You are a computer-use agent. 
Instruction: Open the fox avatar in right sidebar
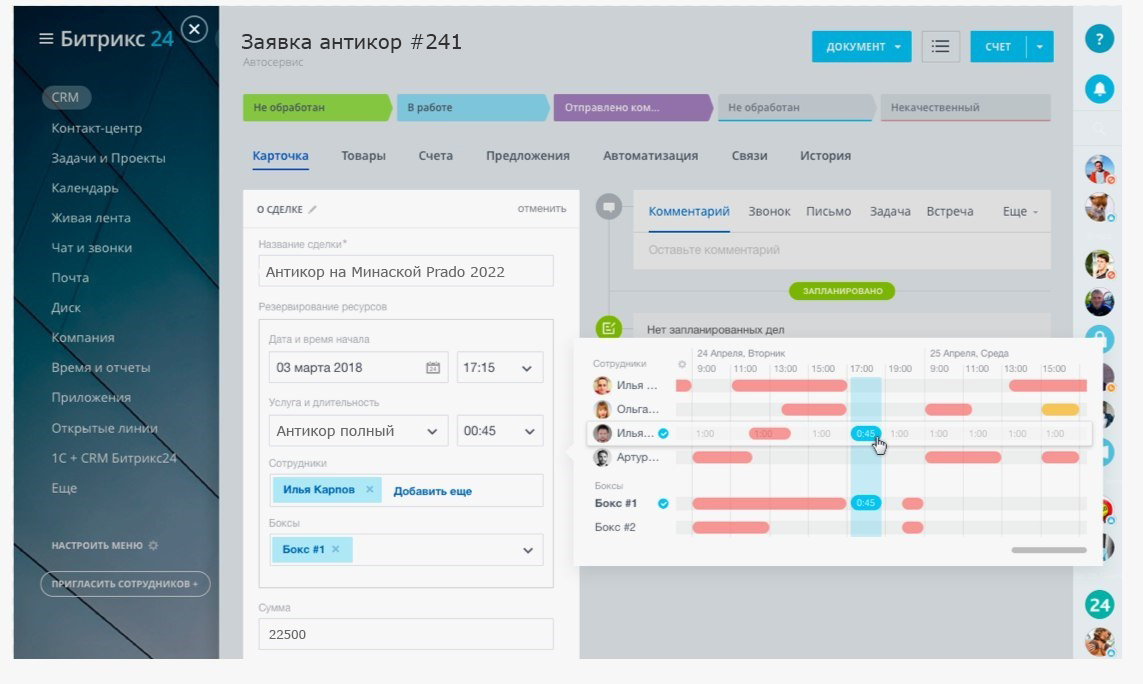[x=1099, y=207]
